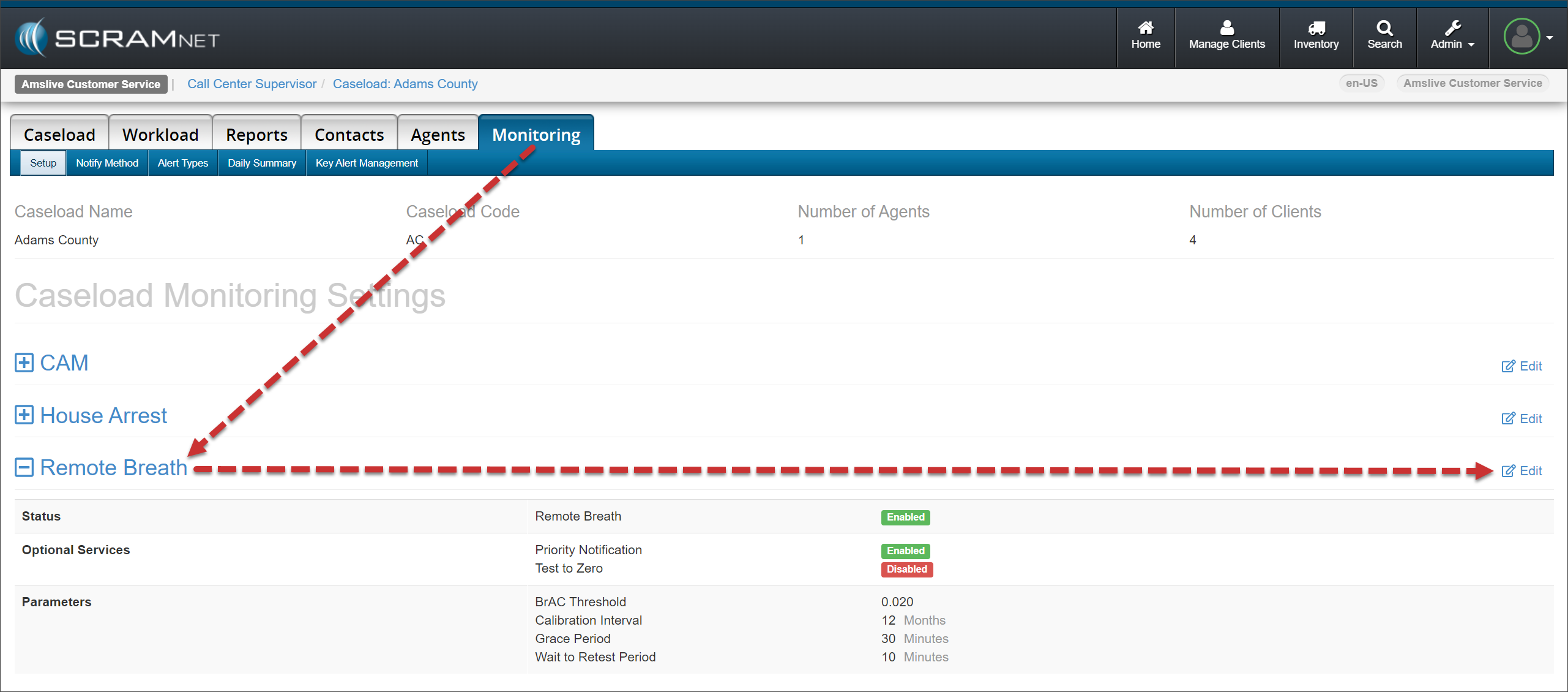Click the SCRAMNET logo
1568x692 pixels.
click(117, 38)
